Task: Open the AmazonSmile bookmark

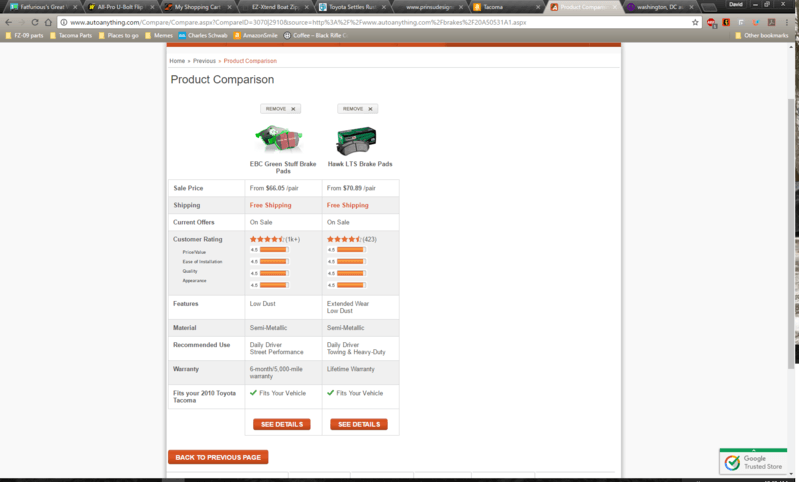Action: tap(256, 36)
